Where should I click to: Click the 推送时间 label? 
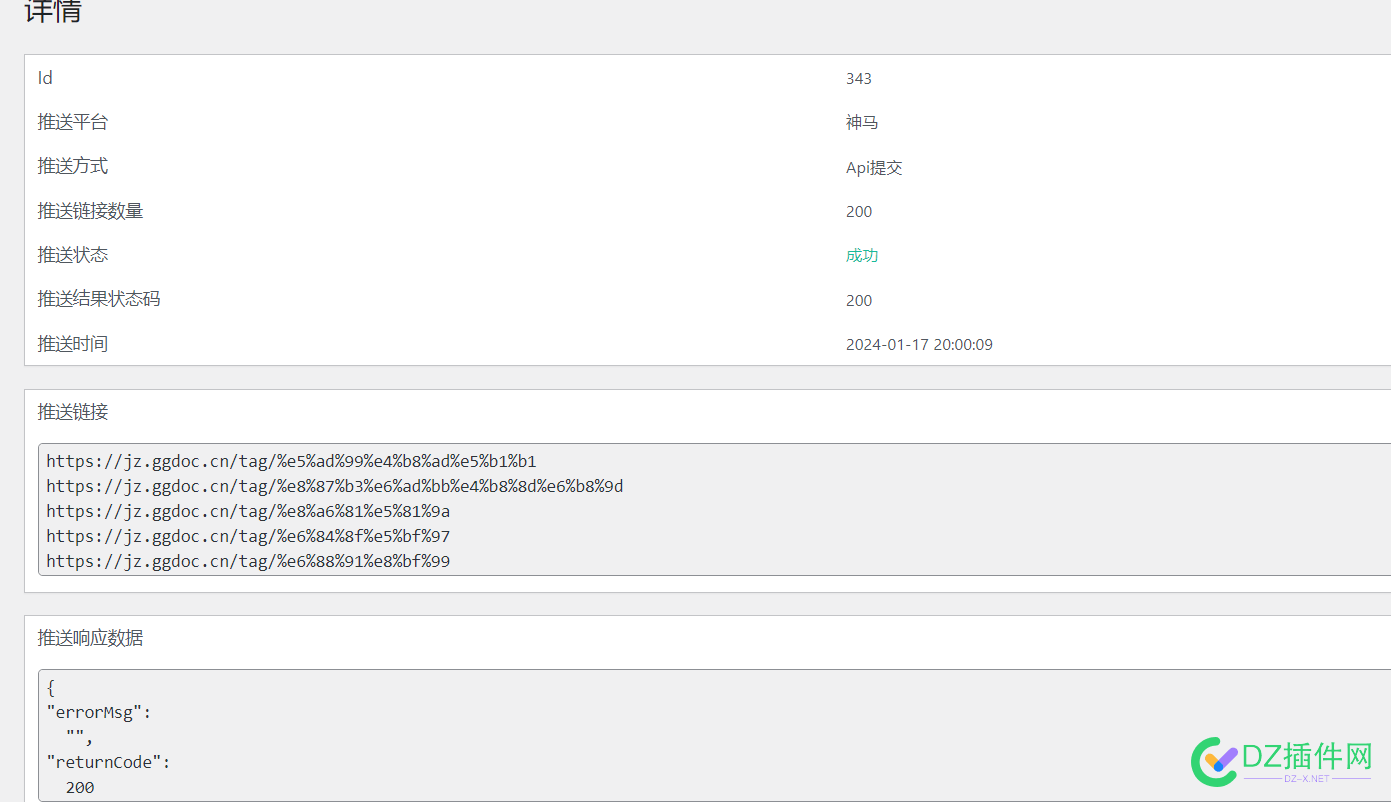(x=73, y=344)
